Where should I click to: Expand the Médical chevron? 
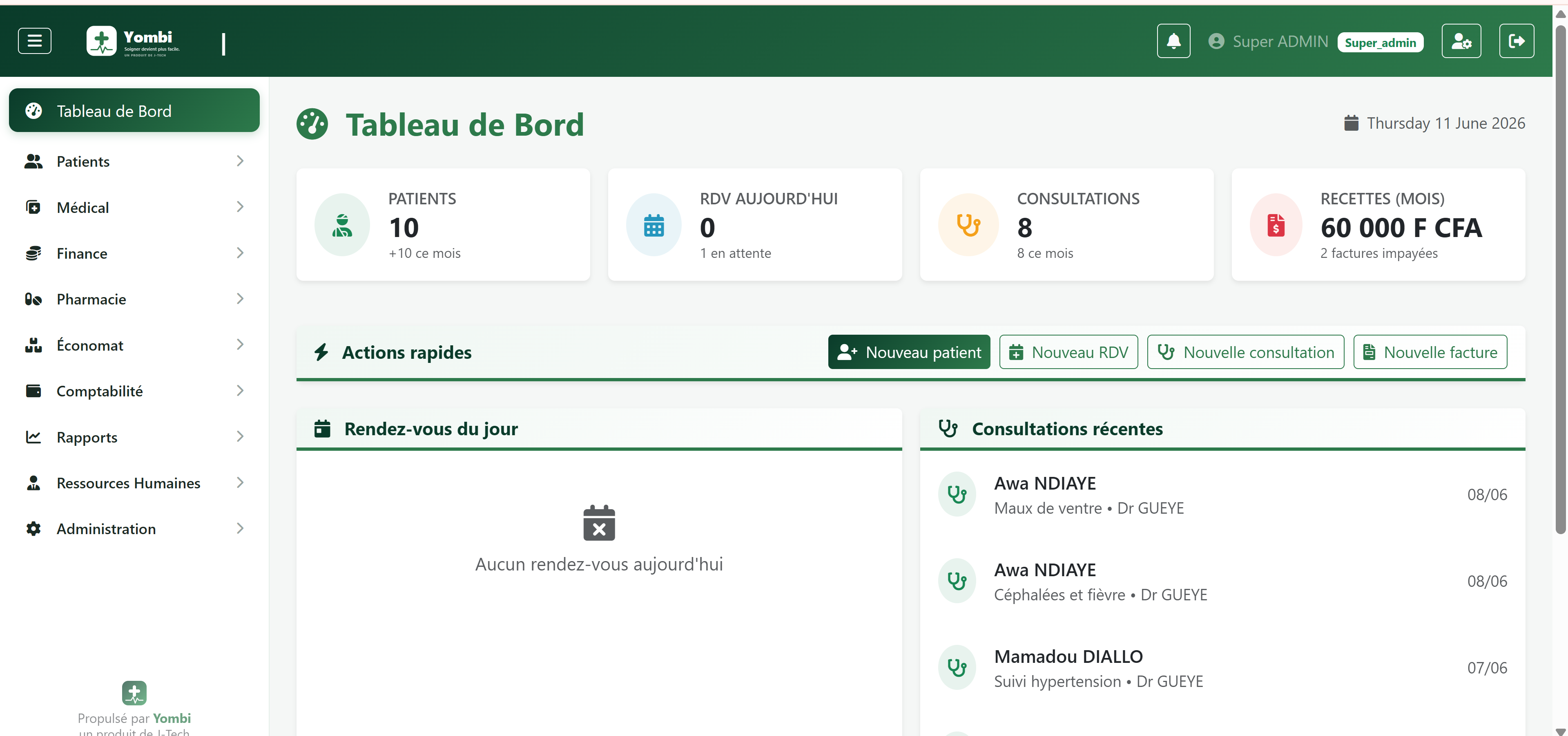point(240,207)
